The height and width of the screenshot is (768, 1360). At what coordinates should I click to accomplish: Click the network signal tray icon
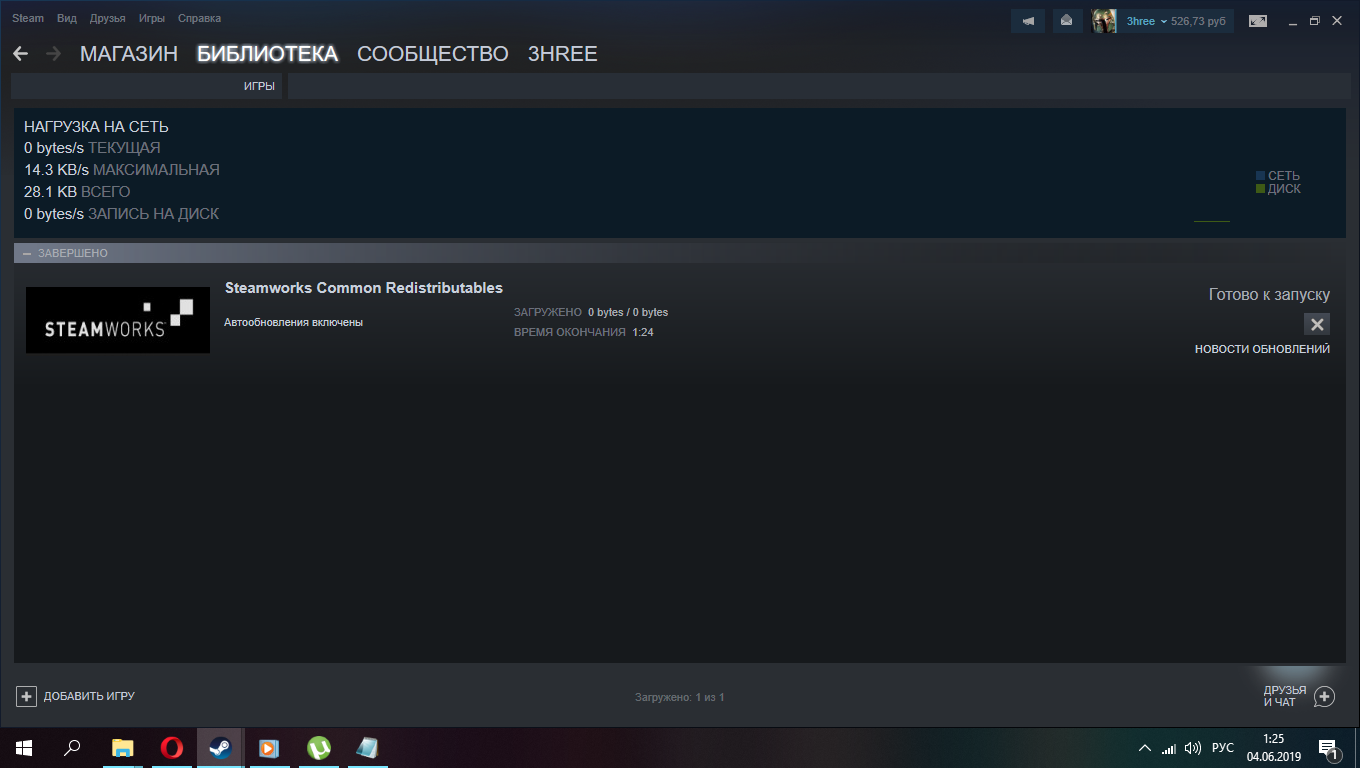1169,748
